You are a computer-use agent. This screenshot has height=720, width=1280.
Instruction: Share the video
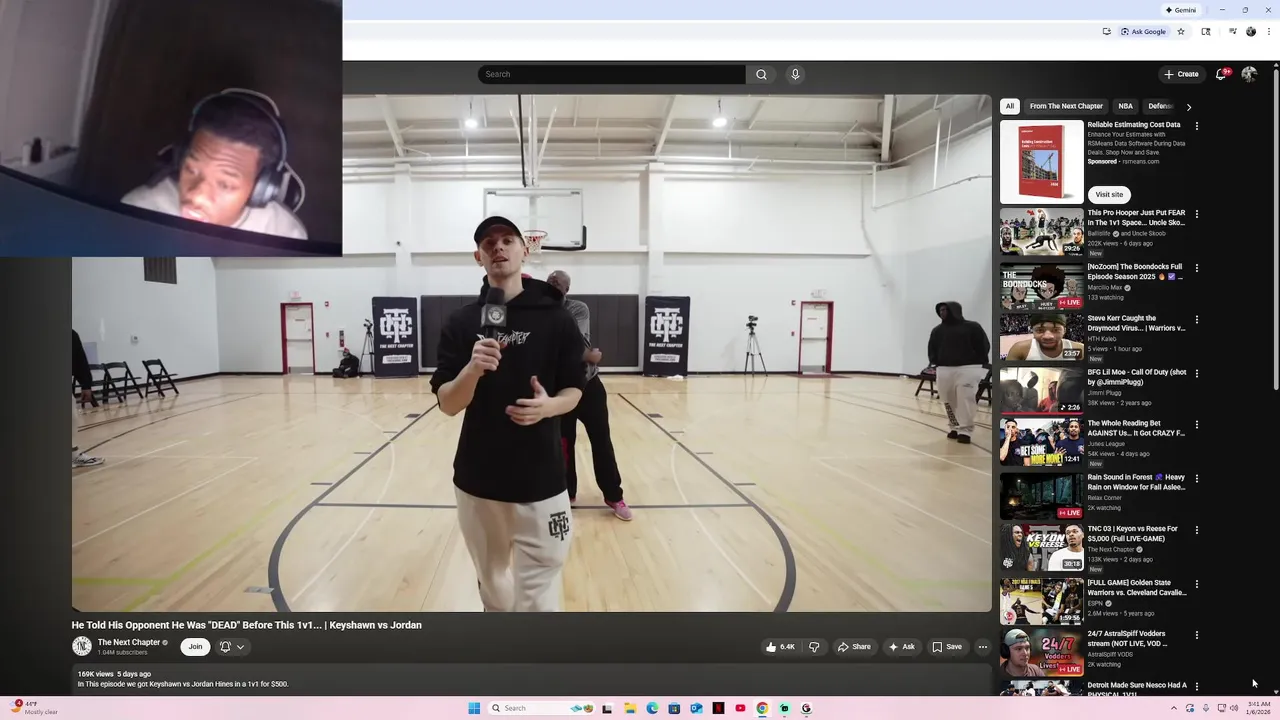tap(853, 647)
